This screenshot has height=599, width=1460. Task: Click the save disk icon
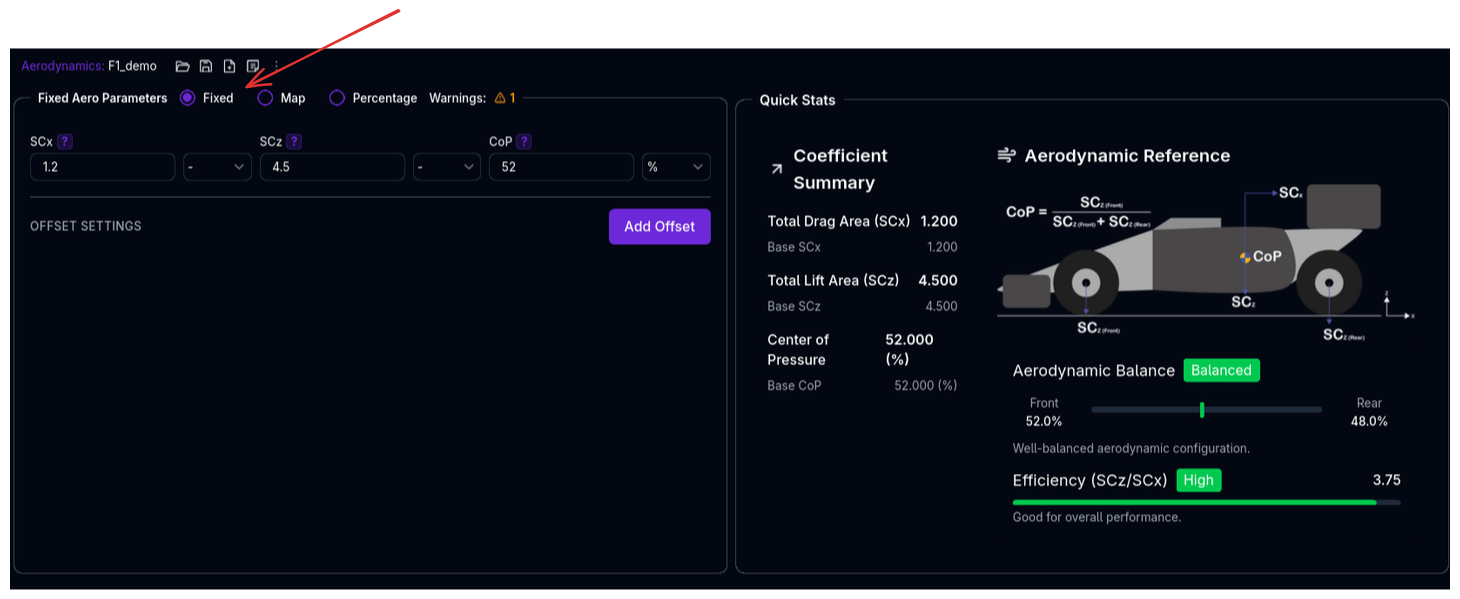coord(206,66)
